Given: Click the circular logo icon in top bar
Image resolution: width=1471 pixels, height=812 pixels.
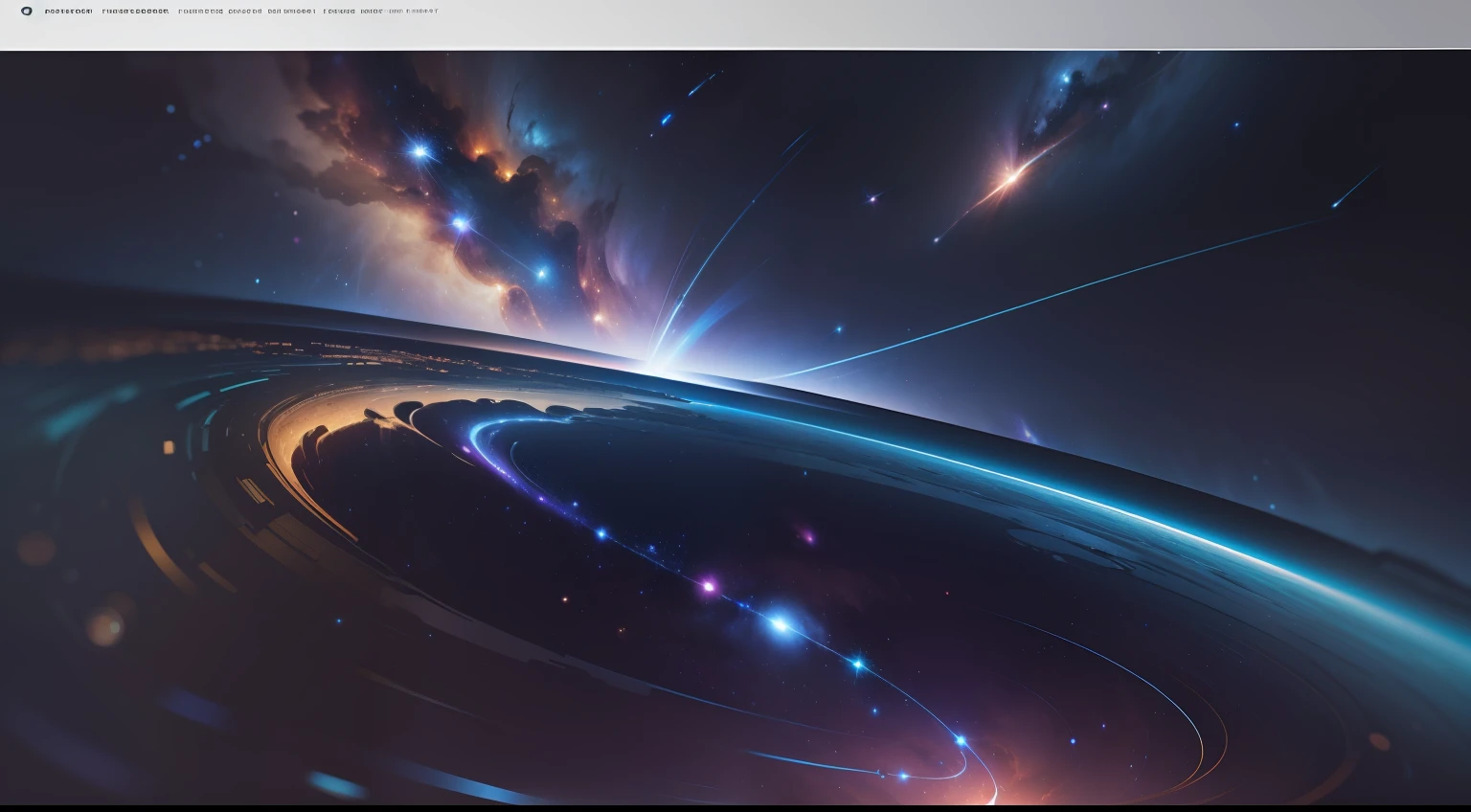Looking at the screenshot, I should 27,11.
